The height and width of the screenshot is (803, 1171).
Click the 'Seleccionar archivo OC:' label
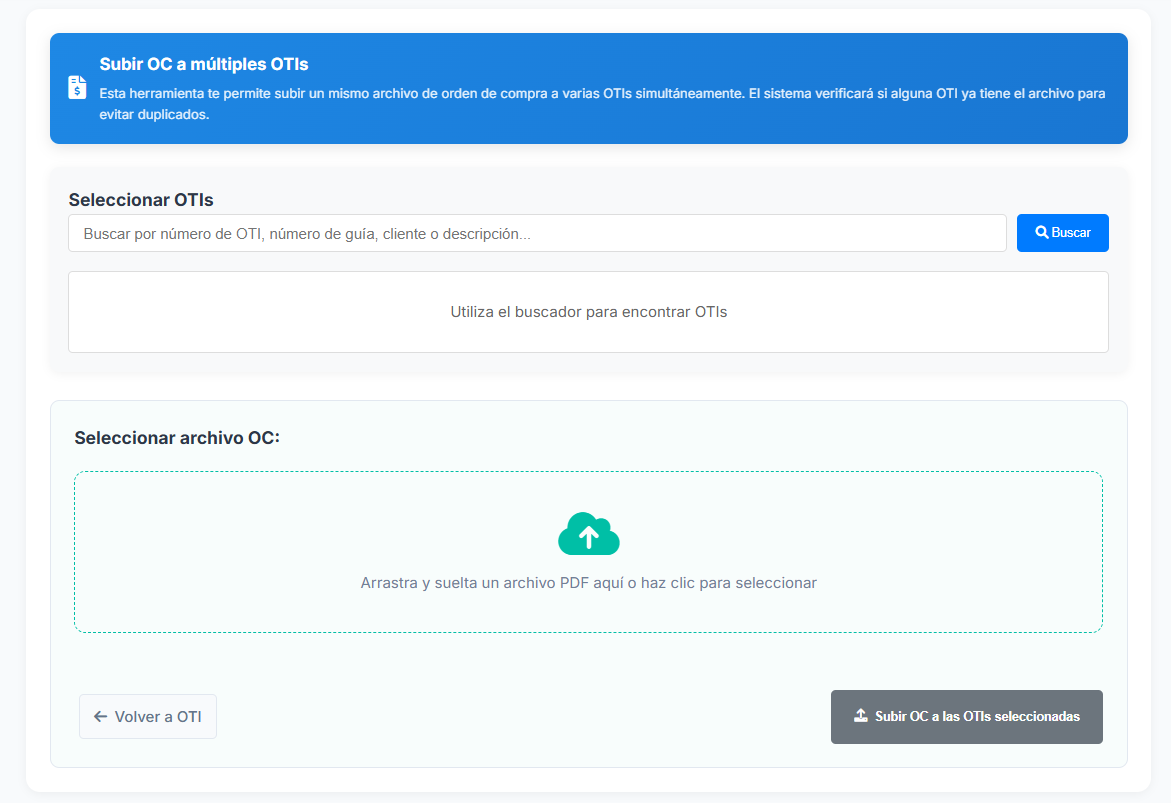[x=177, y=438]
